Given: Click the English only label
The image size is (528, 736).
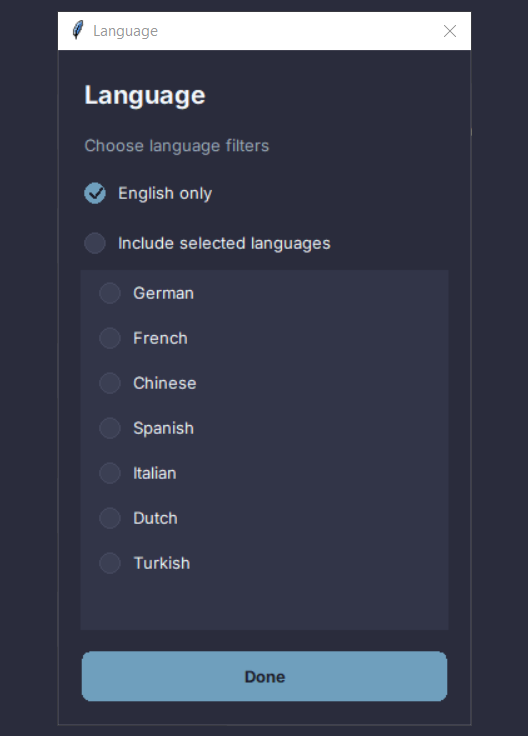Looking at the screenshot, I should point(165,194).
